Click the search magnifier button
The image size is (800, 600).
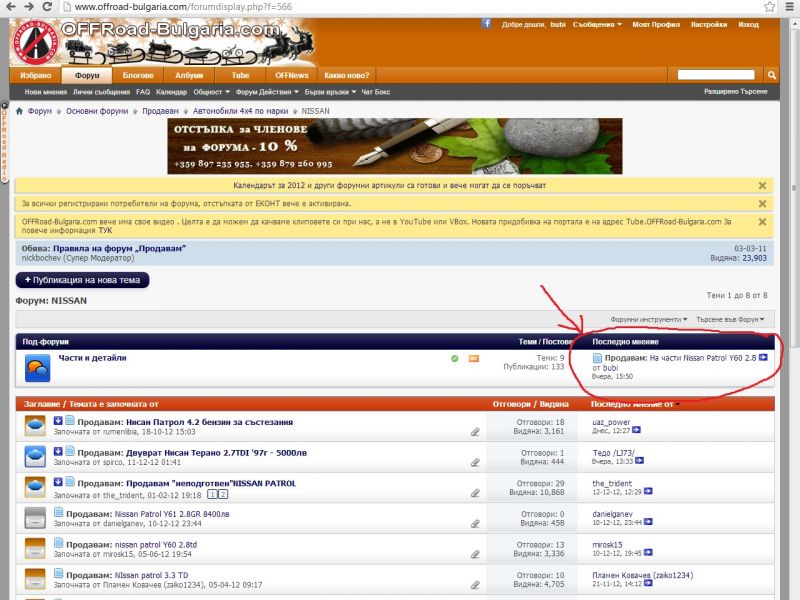[771, 75]
